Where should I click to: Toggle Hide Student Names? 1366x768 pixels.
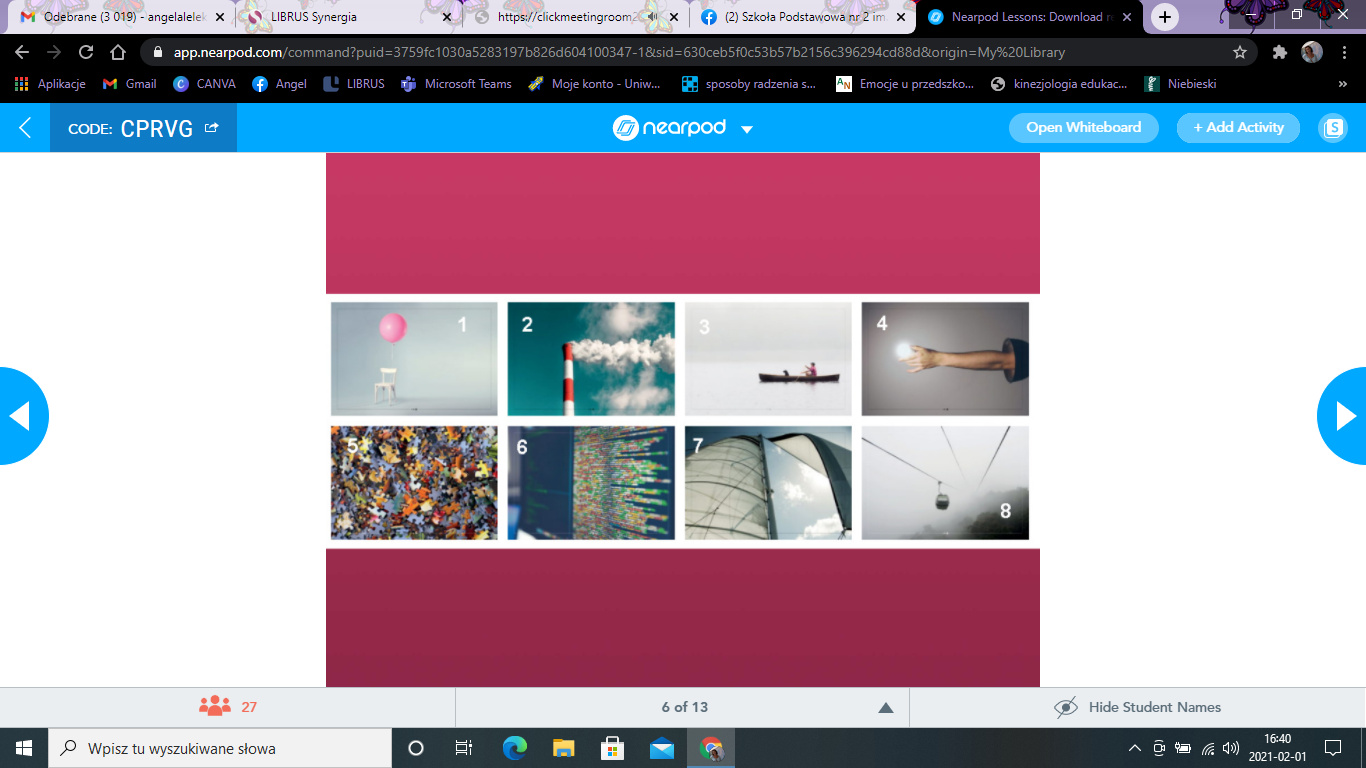(1138, 707)
